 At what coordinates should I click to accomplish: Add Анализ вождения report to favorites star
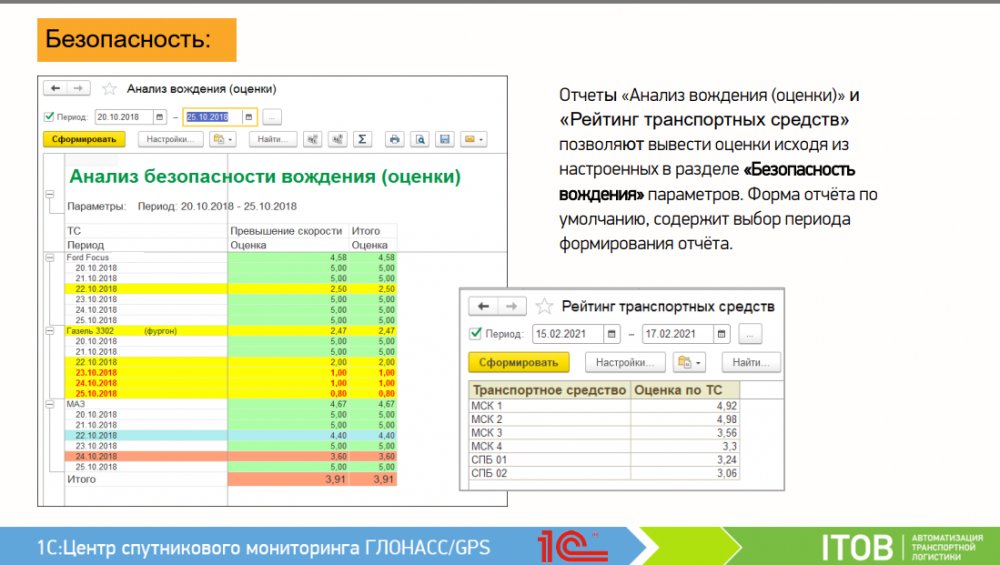[x=110, y=89]
